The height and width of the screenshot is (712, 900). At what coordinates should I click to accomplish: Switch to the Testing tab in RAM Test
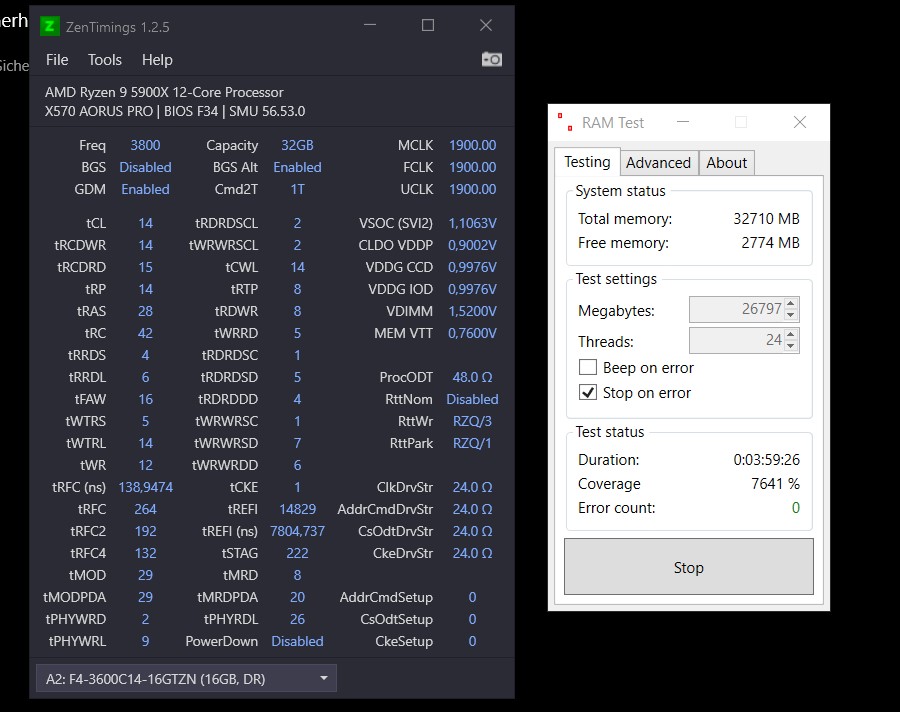pos(587,162)
